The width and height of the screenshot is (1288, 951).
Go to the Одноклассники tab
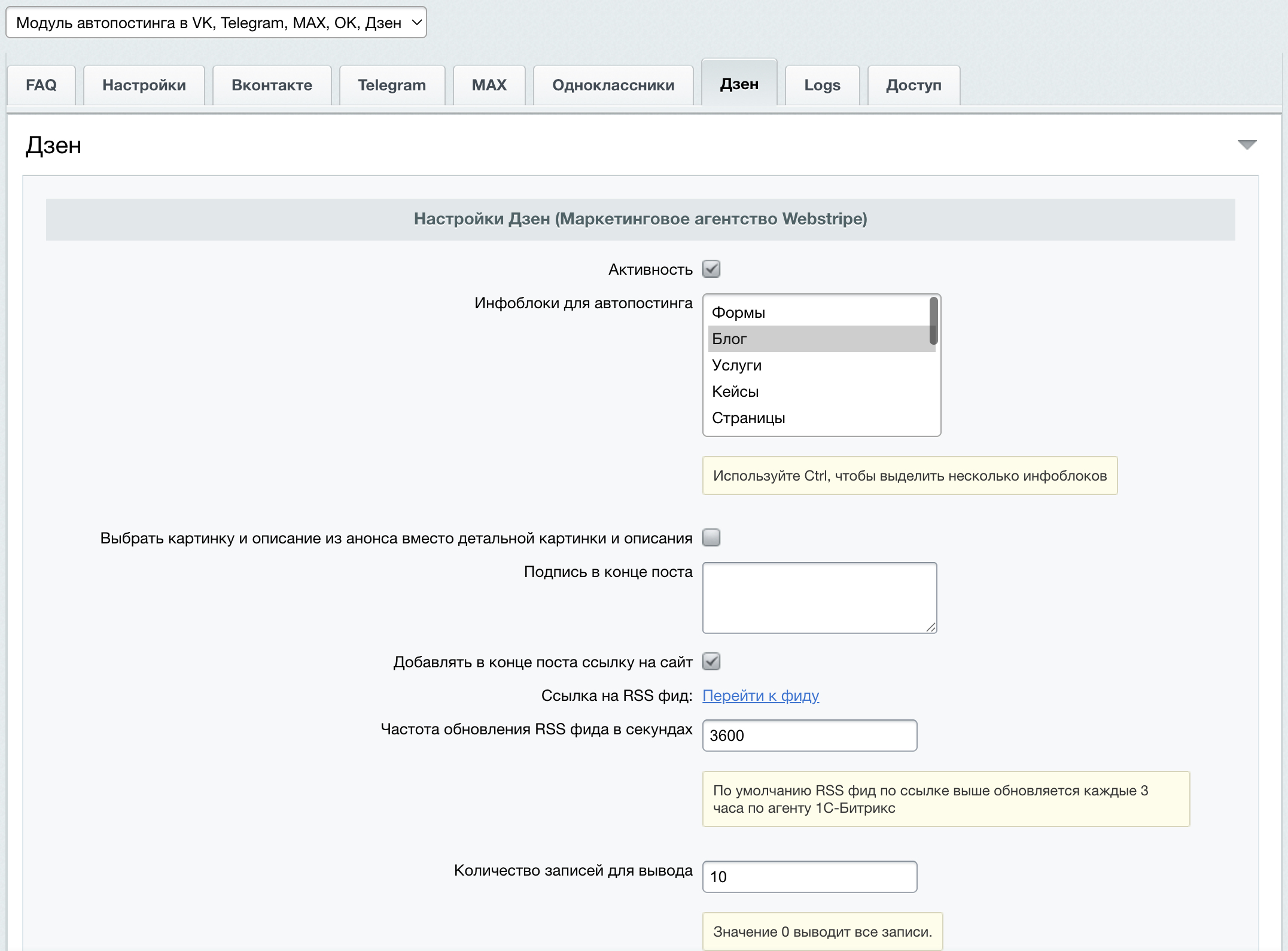[613, 85]
